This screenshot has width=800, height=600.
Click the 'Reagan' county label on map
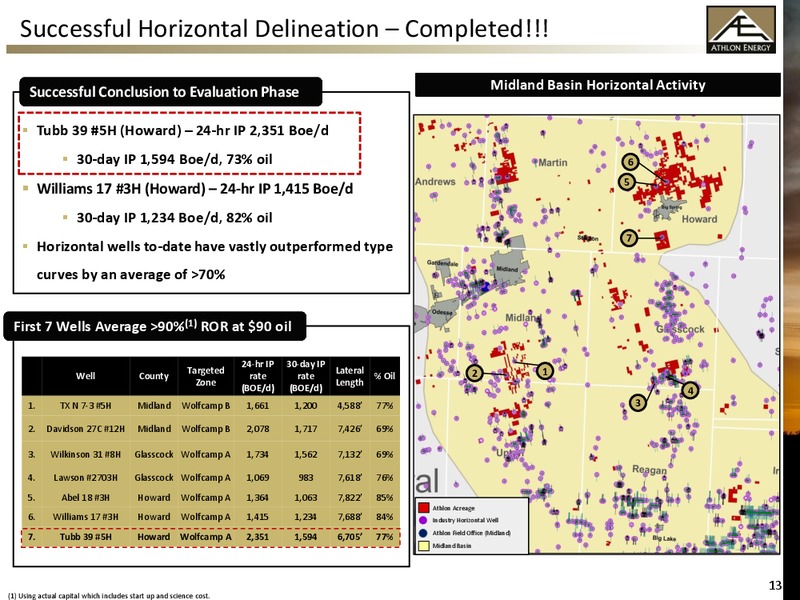tap(649, 469)
